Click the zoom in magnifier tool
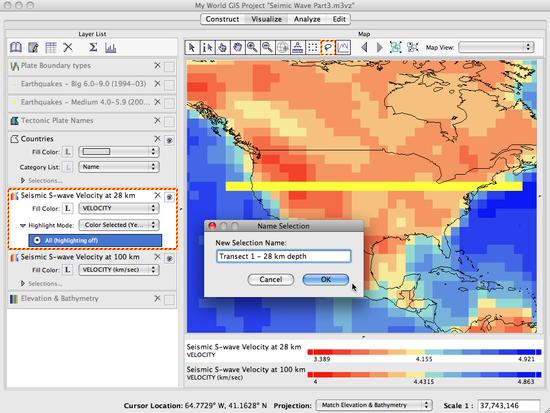 click(x=252, y=47)
